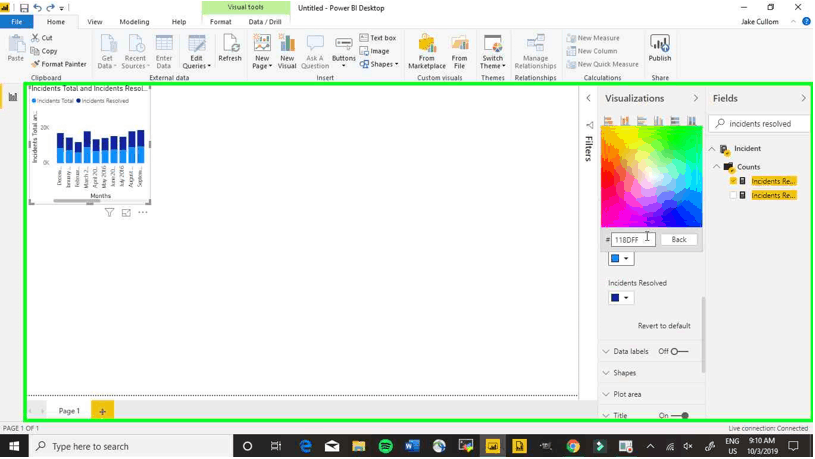This screenshot has height=459, width=815.
Task: Click Ask A Question
Action: click(315, 51)
